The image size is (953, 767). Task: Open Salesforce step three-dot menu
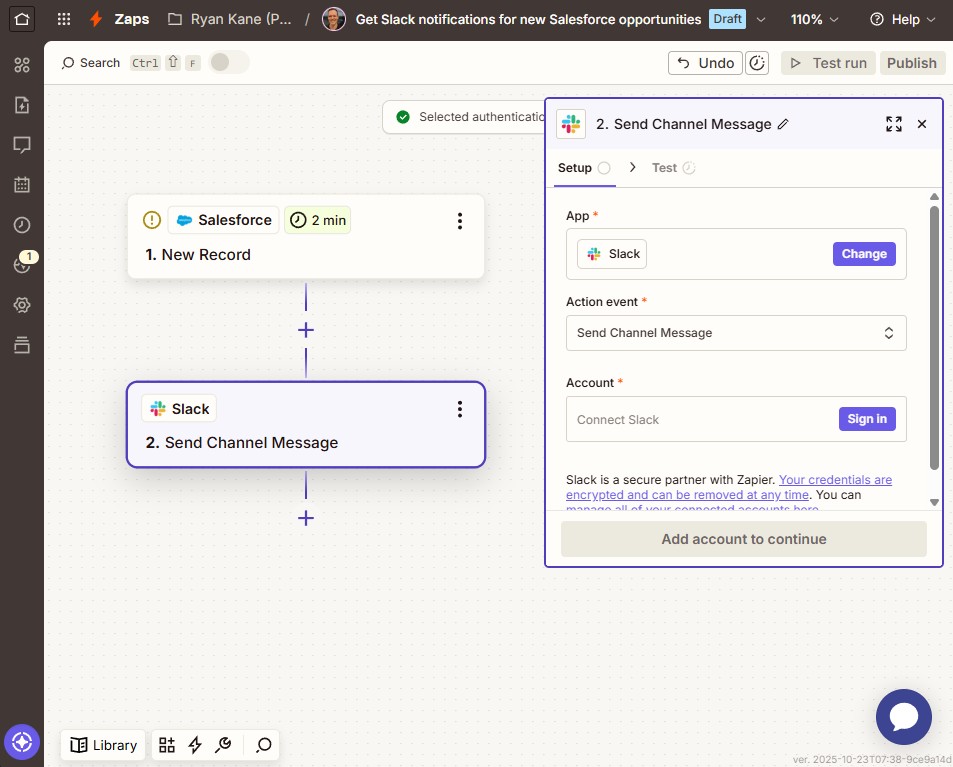[x=459, y=221]
